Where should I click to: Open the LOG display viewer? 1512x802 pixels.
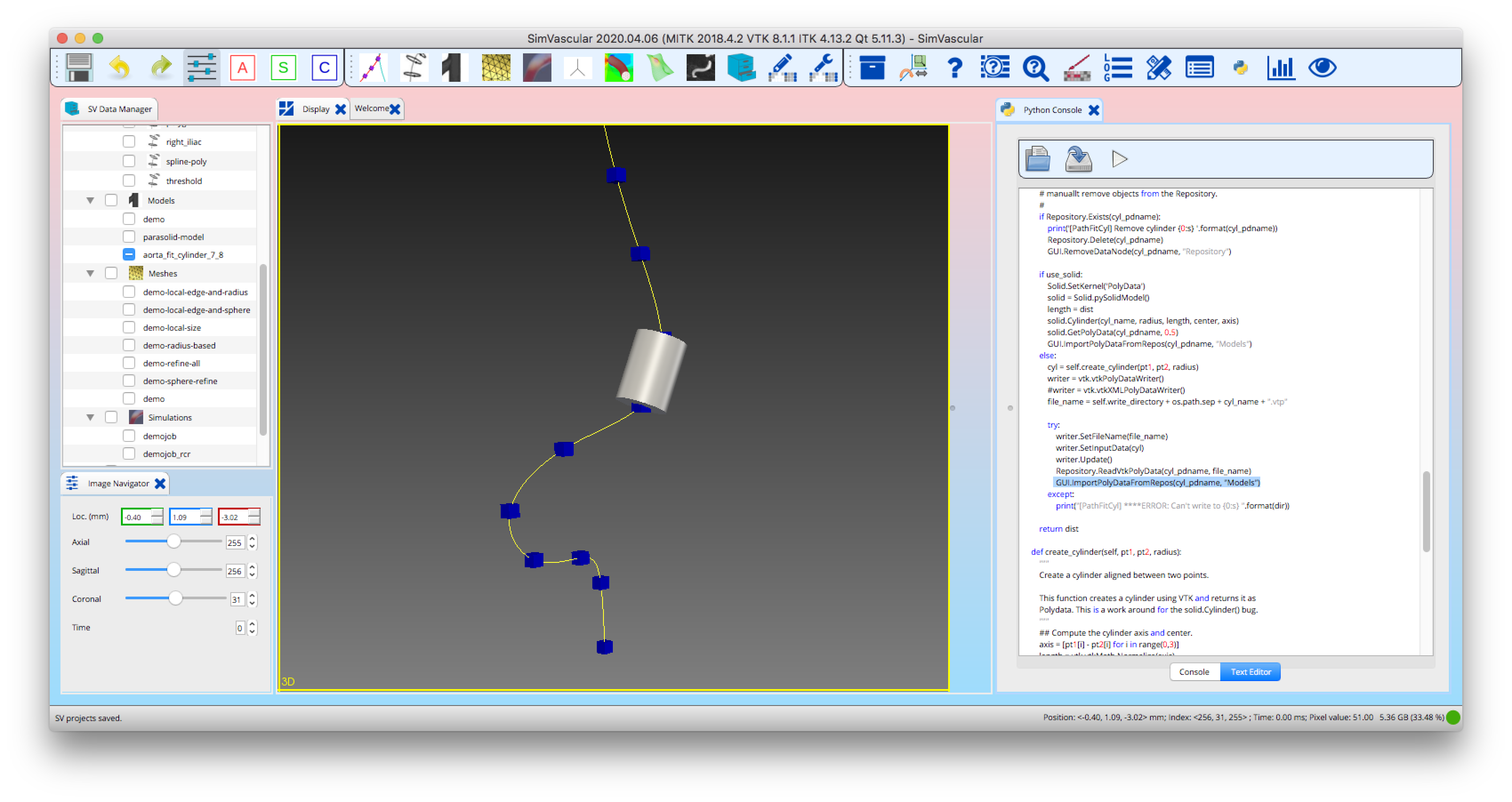(1117, 68)
